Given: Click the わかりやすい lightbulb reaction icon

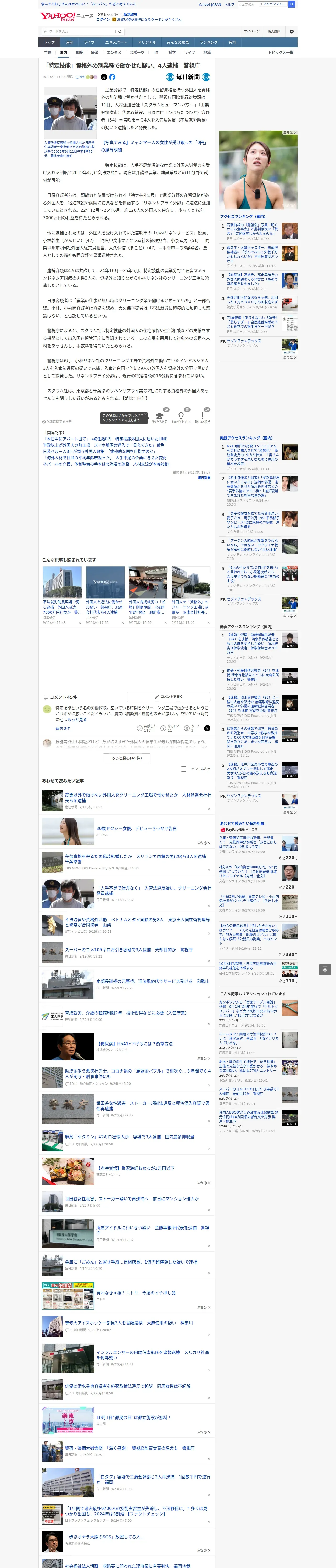Looking at the screenshot, I should tap(181, 416).
